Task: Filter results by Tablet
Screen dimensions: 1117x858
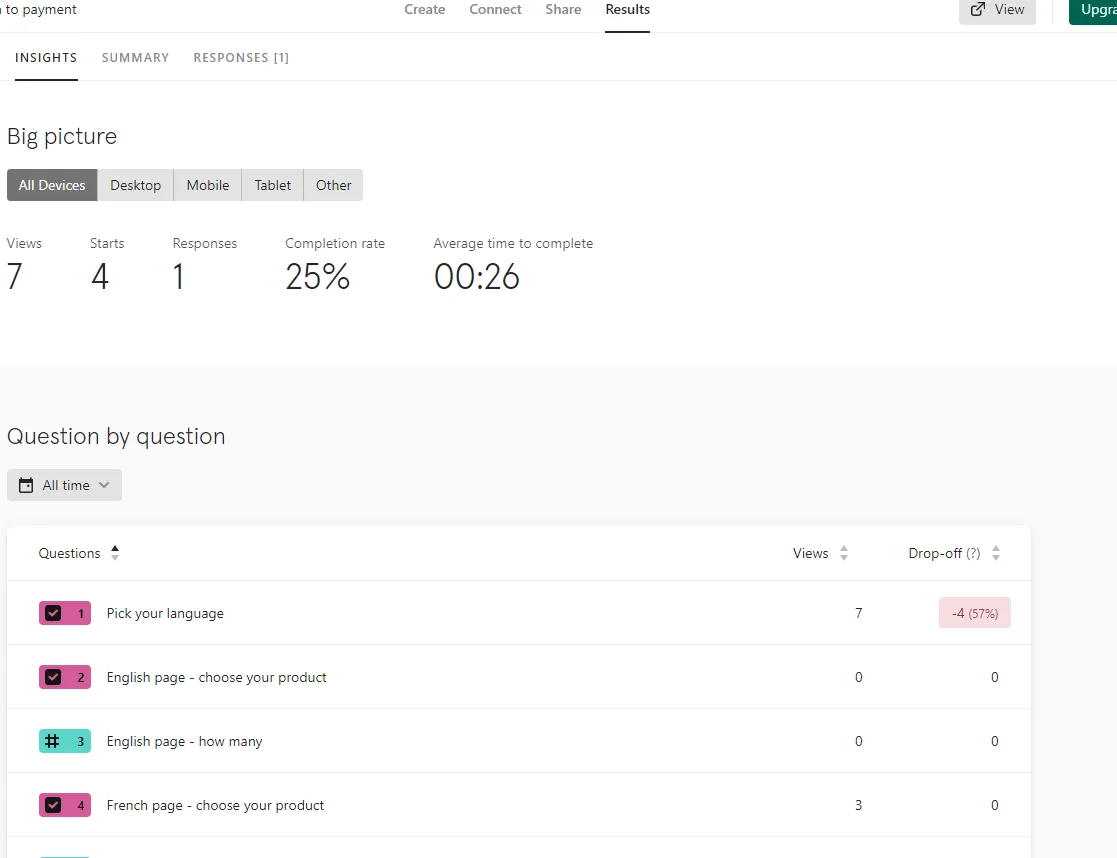Action: click(x=273, y=185)
